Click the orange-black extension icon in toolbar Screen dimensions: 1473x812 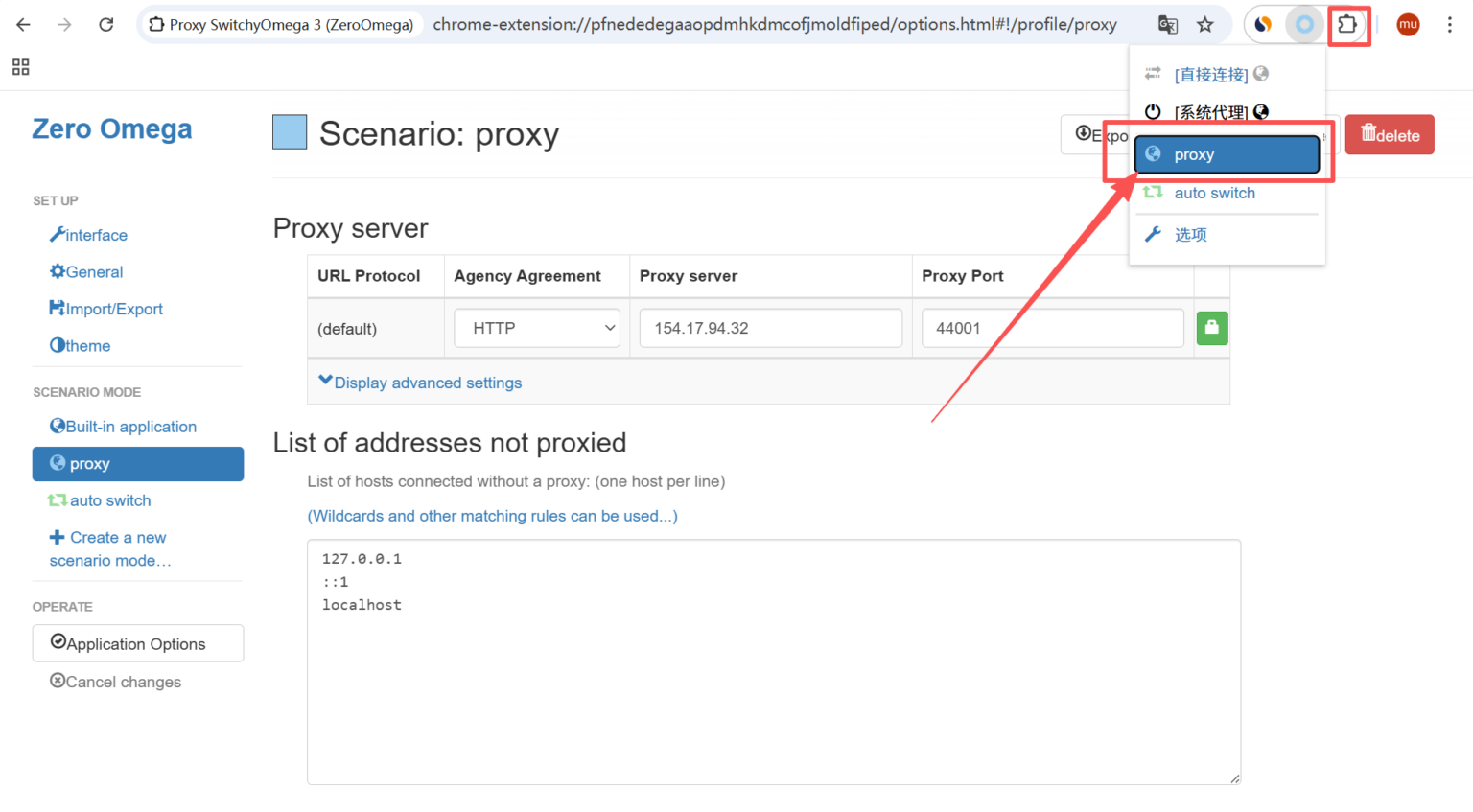click(x=1264, y=25)
